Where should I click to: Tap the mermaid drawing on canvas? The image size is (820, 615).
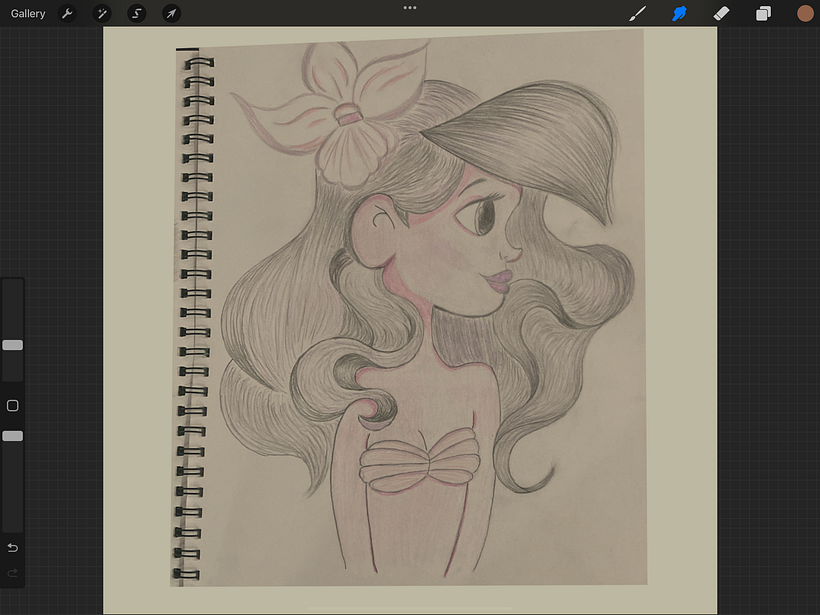pyautogui.click(x=408, y=308)
